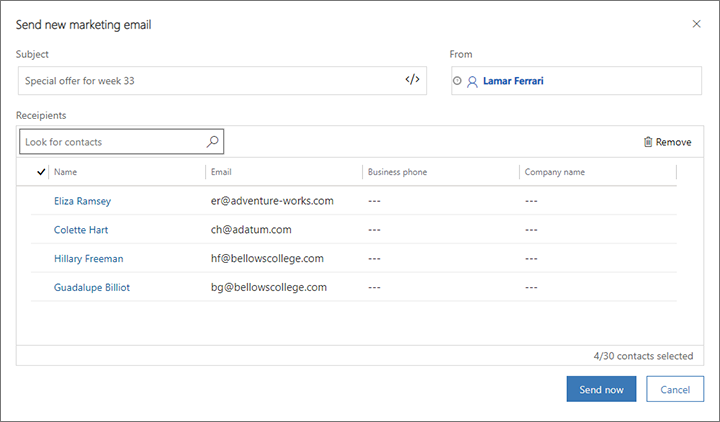This screenshot has height=422, width=720.
Task: Sort by the Name column header
Action: [x=65, y=172]
